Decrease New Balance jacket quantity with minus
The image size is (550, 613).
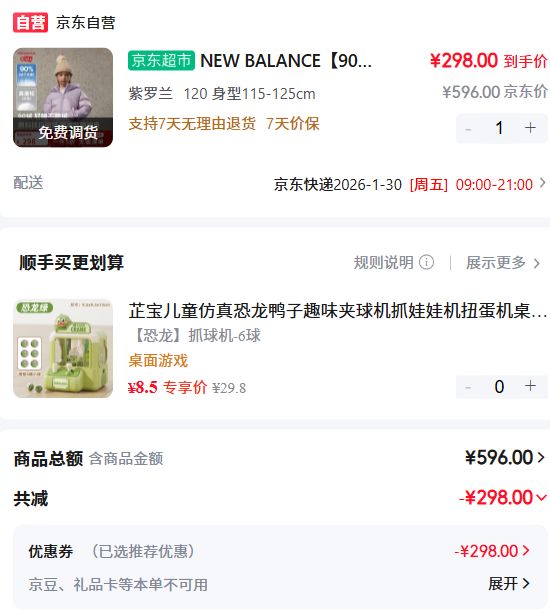coord(468,129)
